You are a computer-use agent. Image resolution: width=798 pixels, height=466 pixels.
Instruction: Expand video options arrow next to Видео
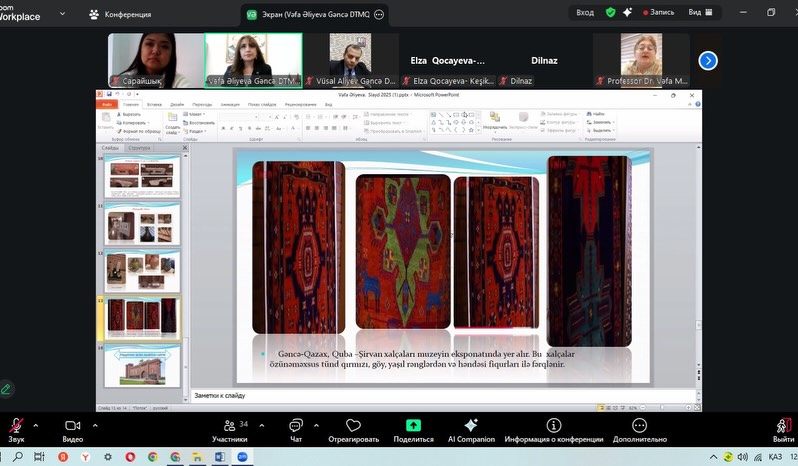[94, 425]
